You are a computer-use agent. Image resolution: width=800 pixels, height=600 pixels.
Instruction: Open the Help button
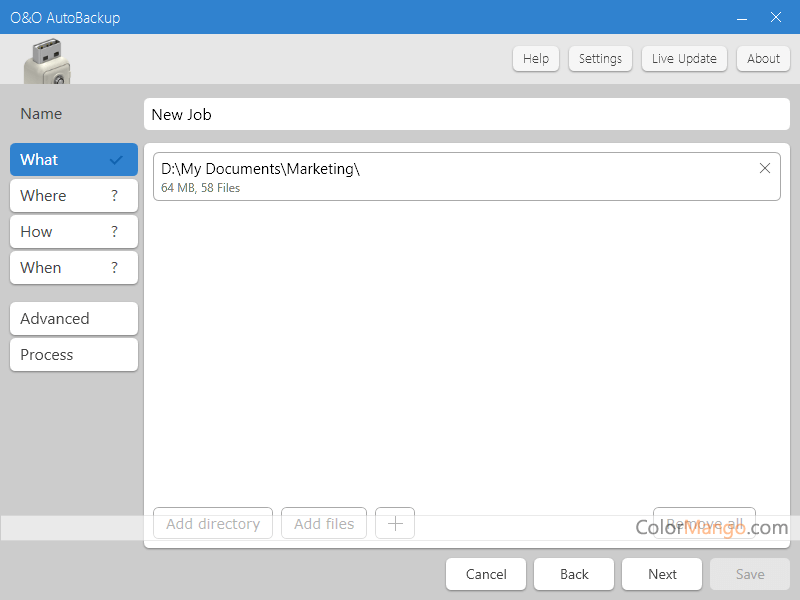[536, 59]
